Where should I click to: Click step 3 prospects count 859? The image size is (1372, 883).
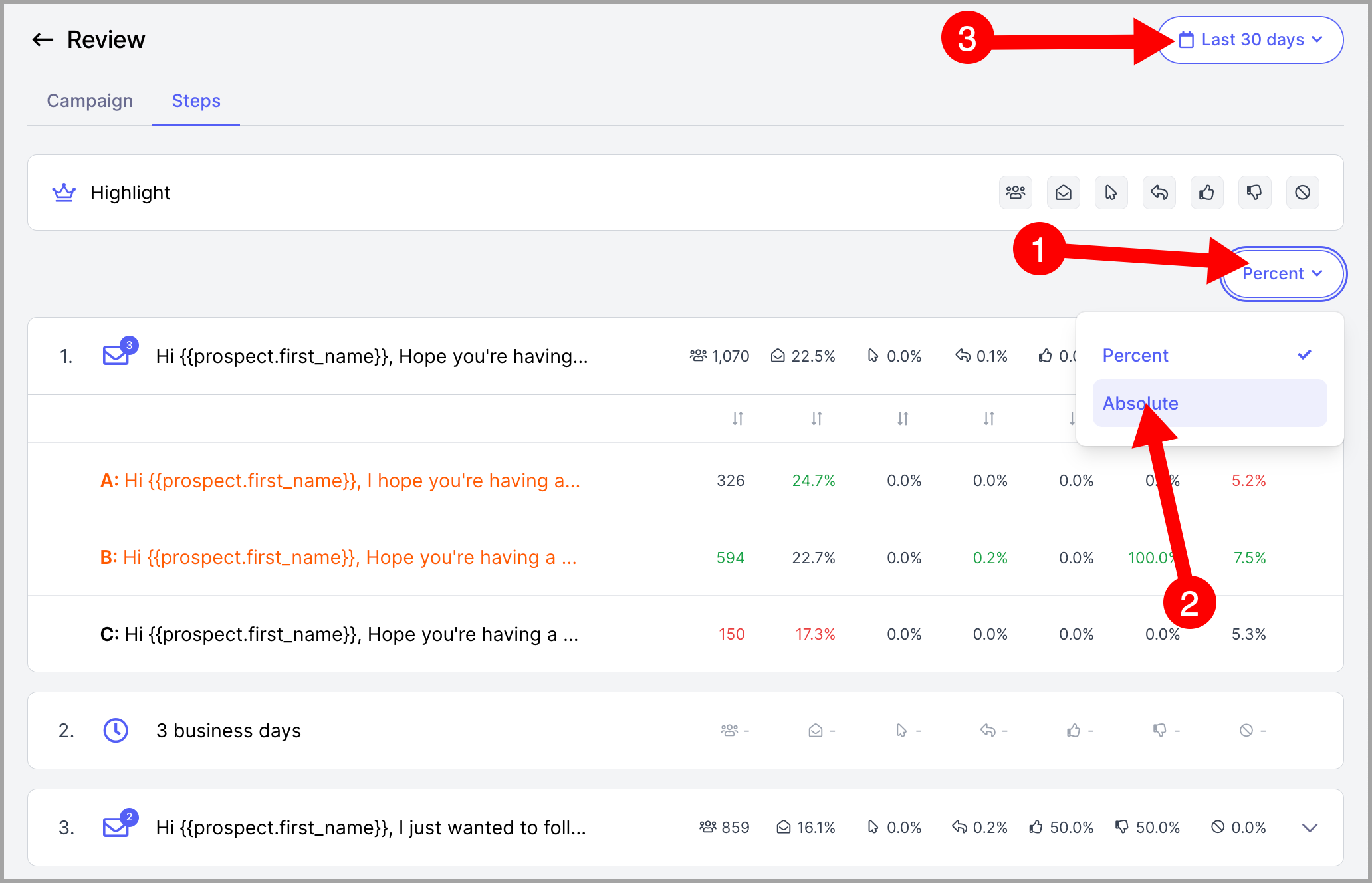[x=724, y=828]
